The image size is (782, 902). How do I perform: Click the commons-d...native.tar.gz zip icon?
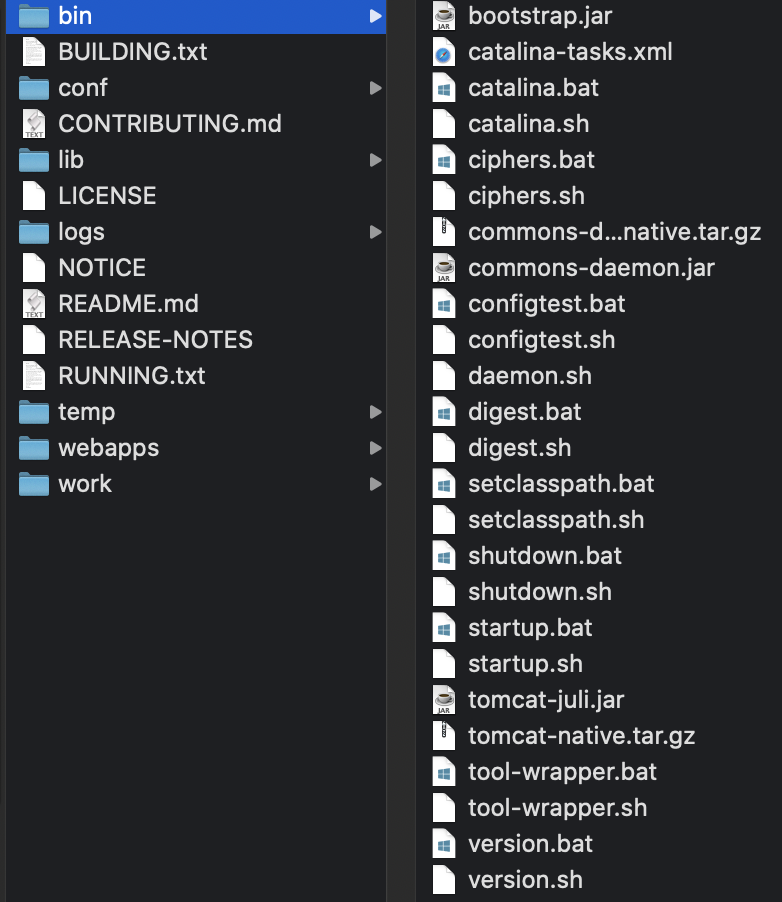pyautogui.click(x=444, y=232)
